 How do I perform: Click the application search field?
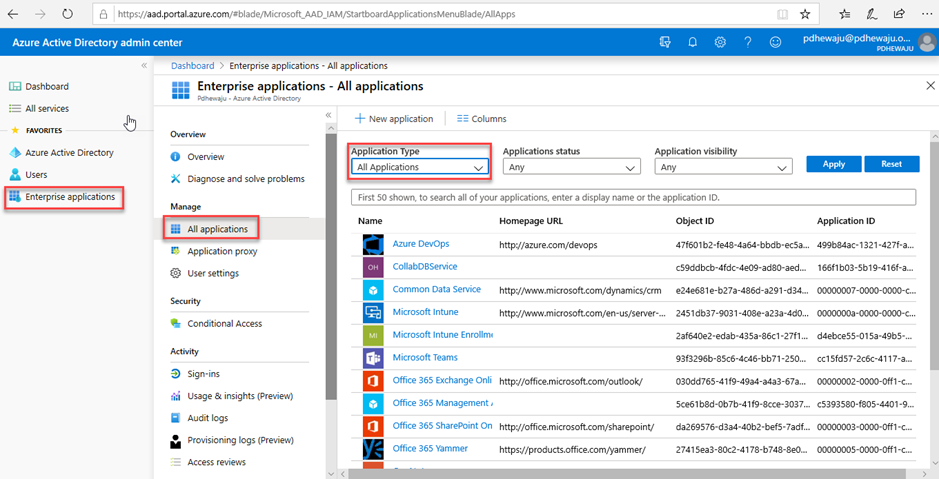634,198
